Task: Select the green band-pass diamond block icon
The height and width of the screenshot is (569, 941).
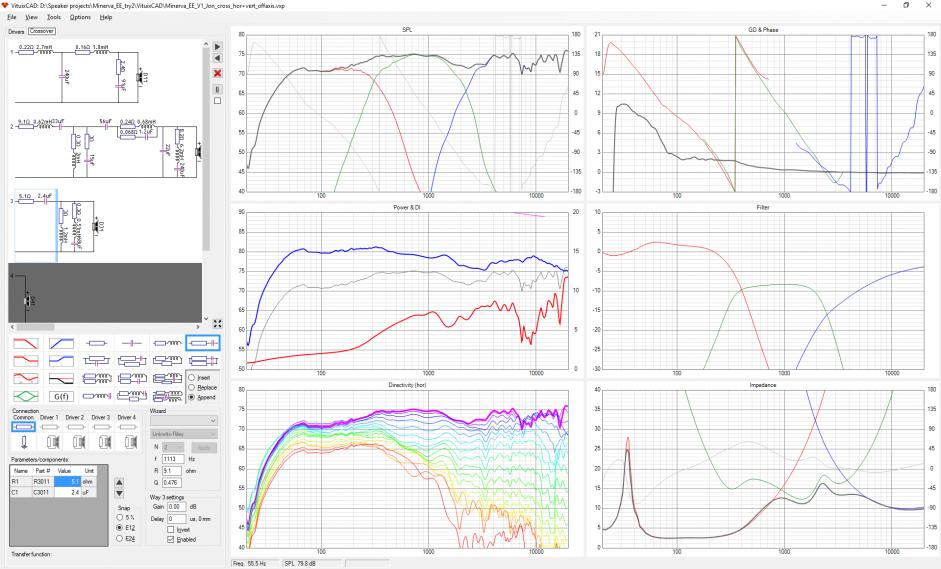Action: click(25, 396)
